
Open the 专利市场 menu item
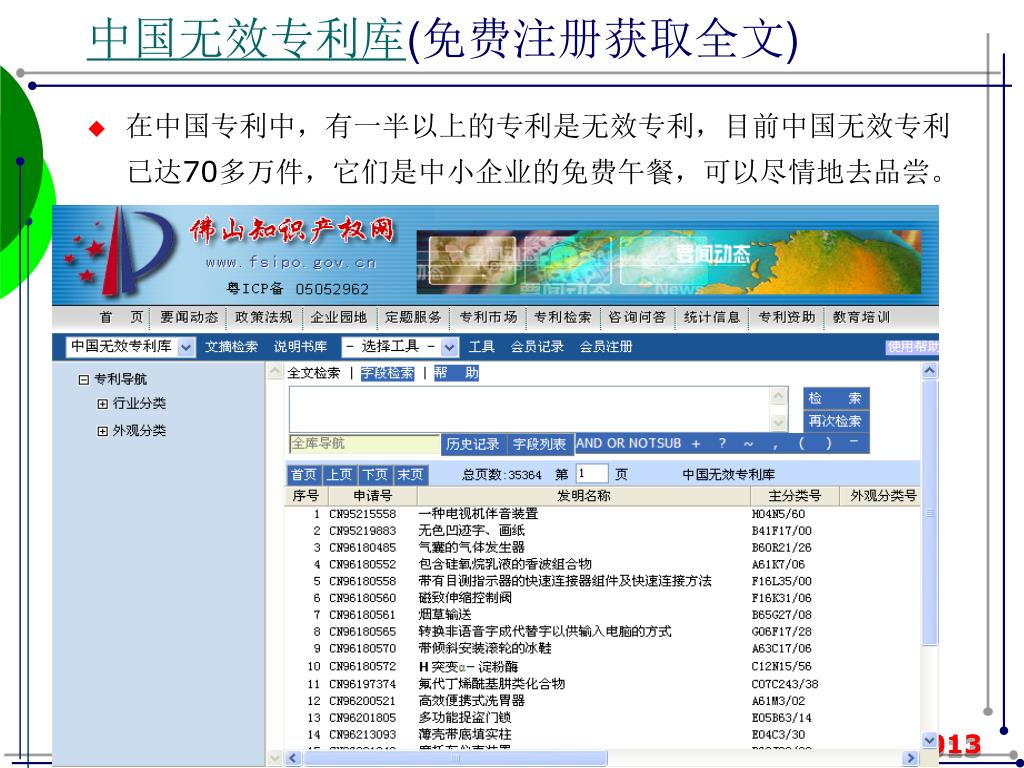click(x=488, y=317)
